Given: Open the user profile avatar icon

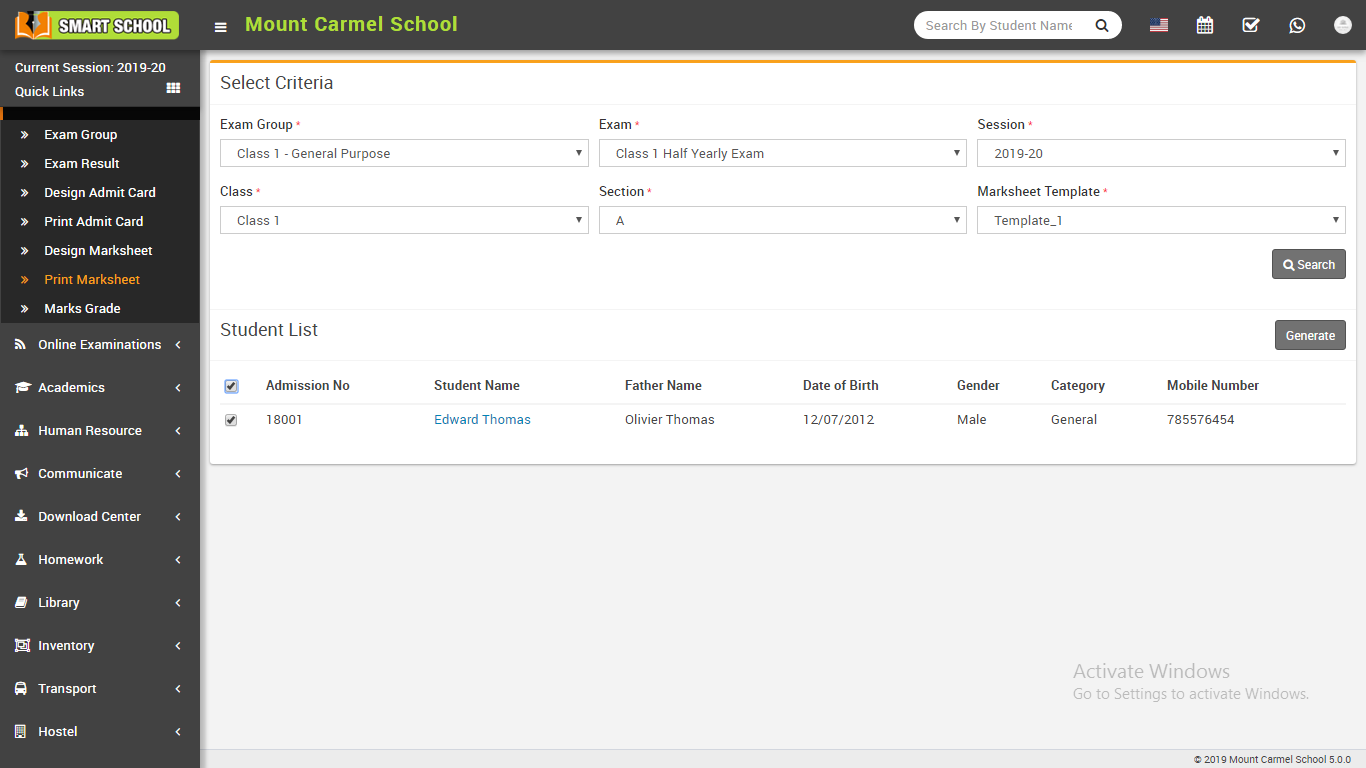Looking at the screenshot, I should point(1342,25).
